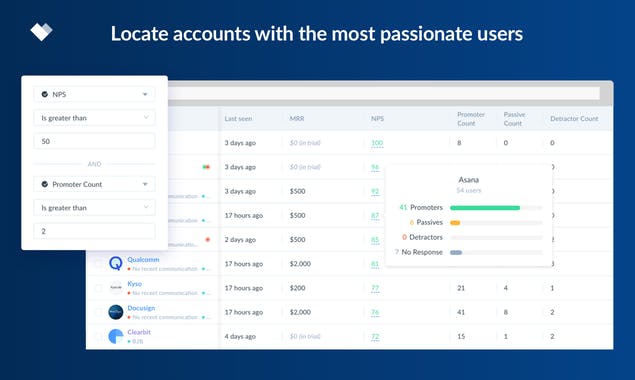Click 'No recent communication' under Kyso
The width and height of the screenshot is (635, 380).
pyautogui.click(x=164, y=293)
